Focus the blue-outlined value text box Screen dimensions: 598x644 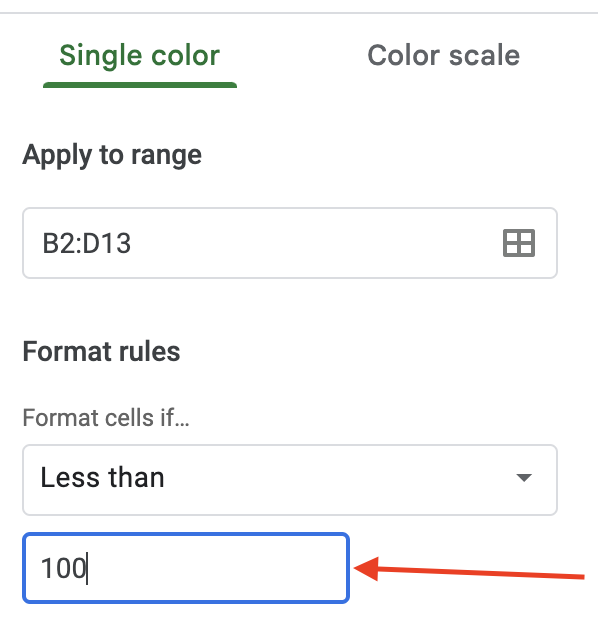[x=186, y=568]
